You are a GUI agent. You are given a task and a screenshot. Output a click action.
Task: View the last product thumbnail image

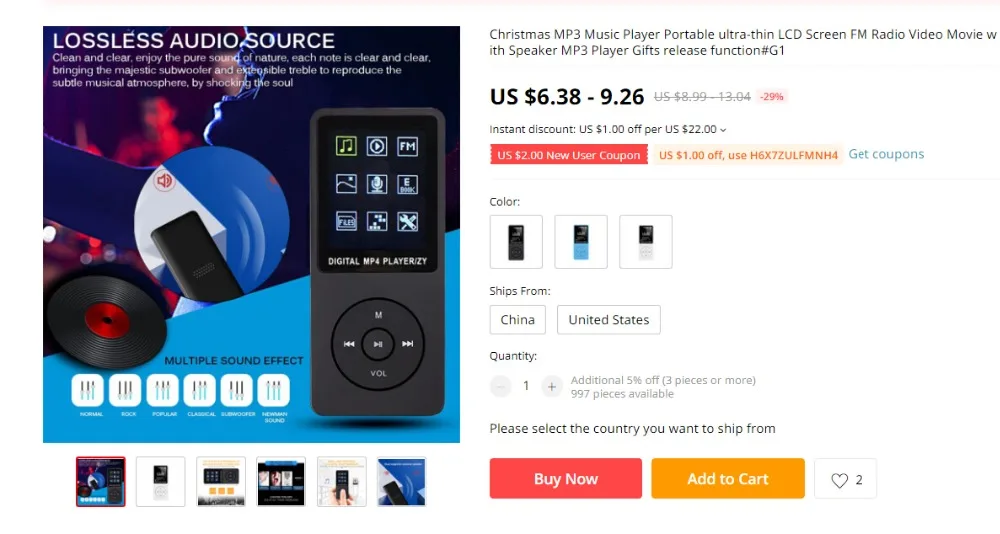401,482
